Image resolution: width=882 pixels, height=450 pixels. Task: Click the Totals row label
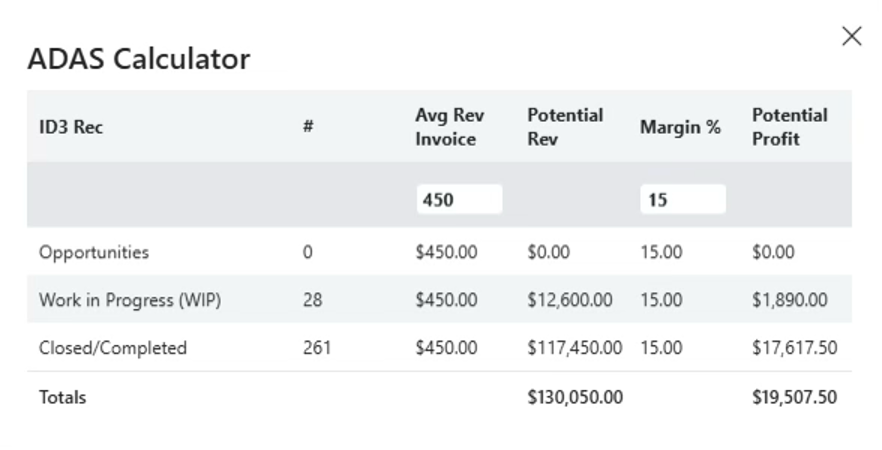pos(62,397)
